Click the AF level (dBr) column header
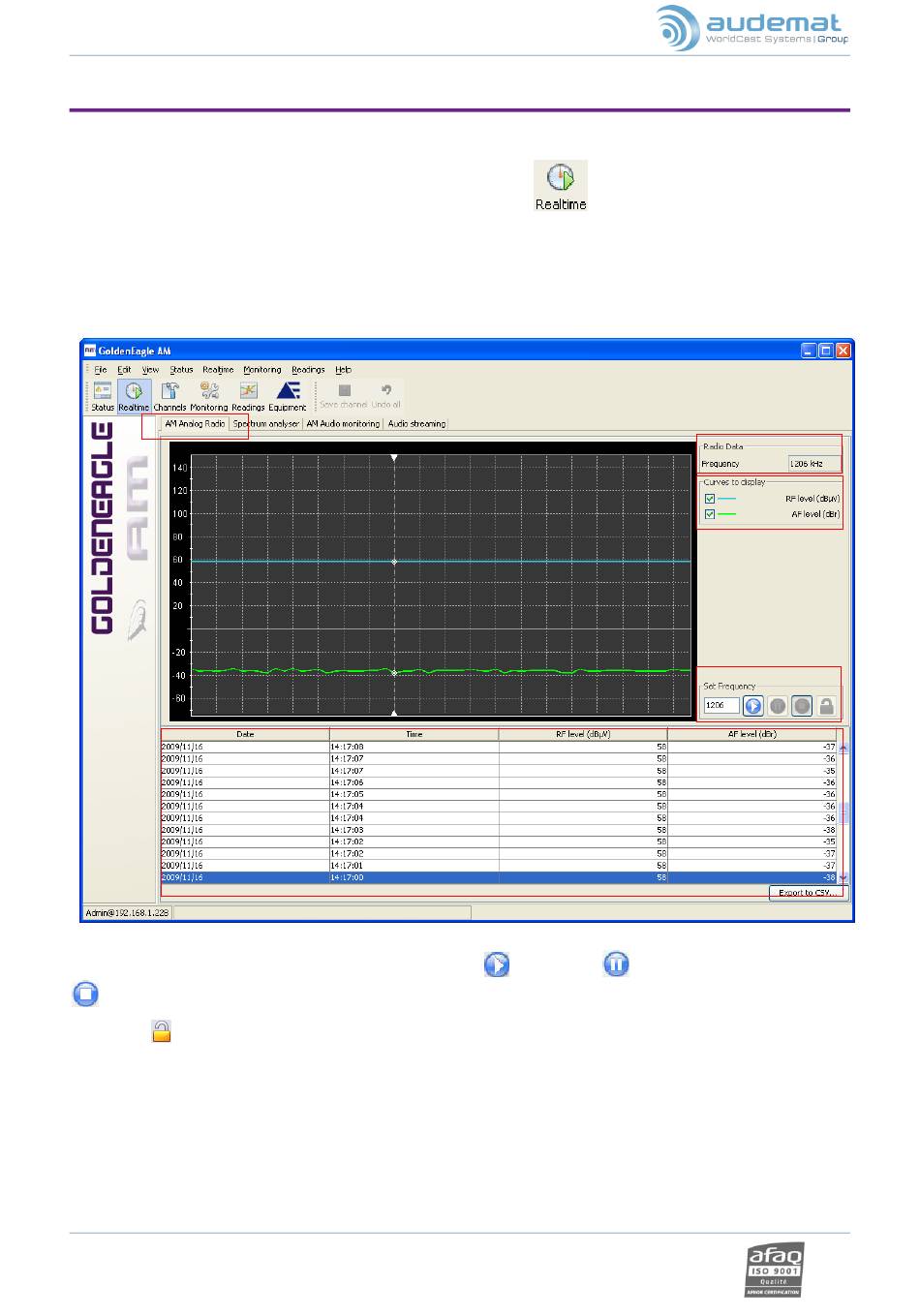Screen dimensions: 920x1316 (751, 735)
